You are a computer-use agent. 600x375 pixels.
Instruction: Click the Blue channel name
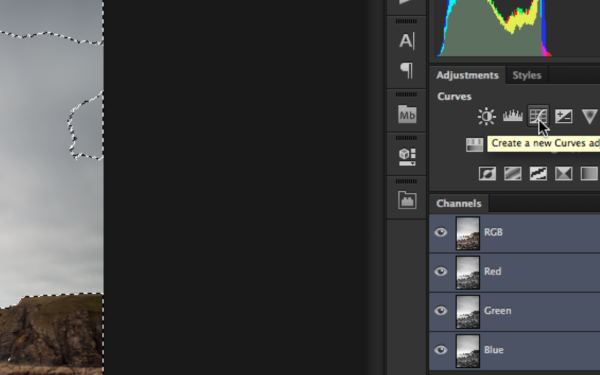pyautogui.click(x=494, y=350)
